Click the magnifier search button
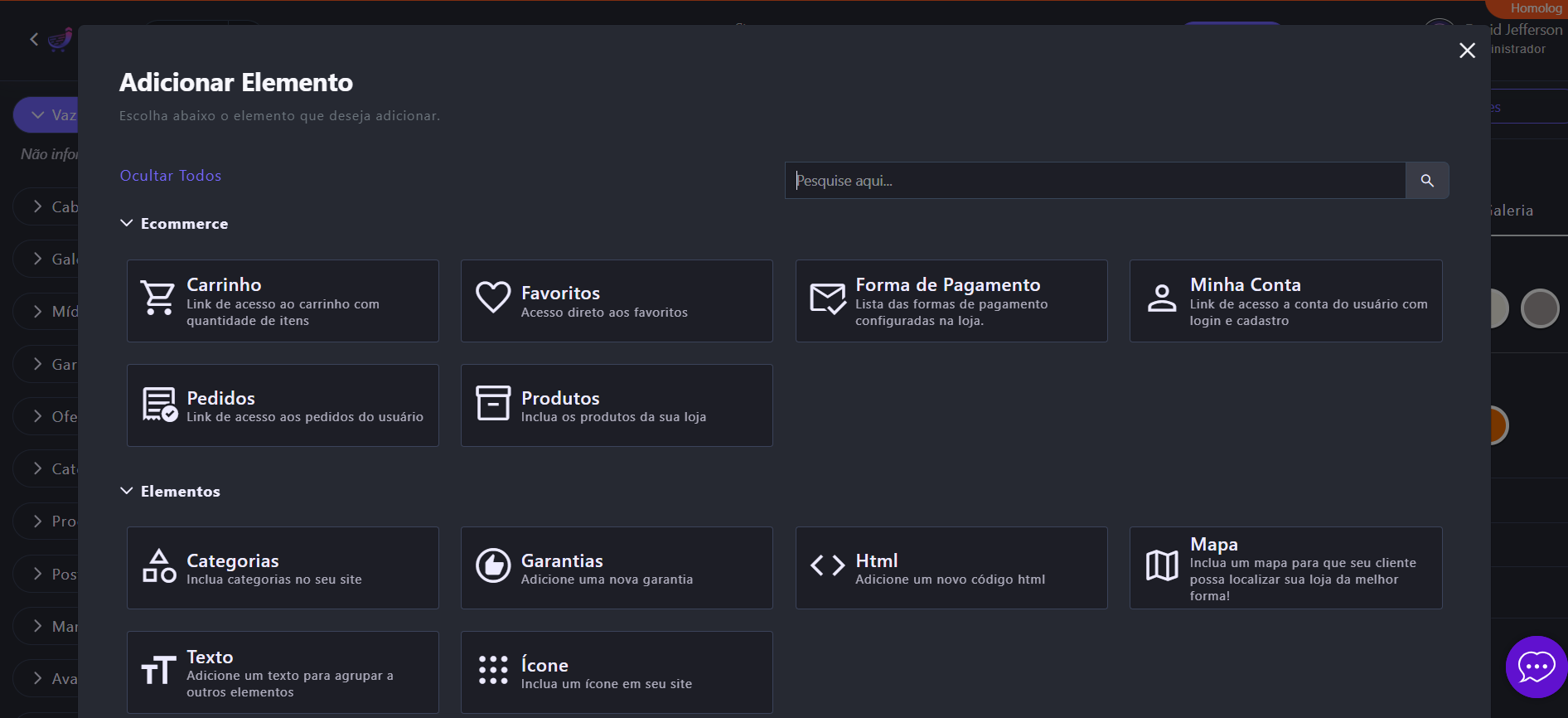The height and width of the screenshot is (718, 1568). tap(1427, 181)
